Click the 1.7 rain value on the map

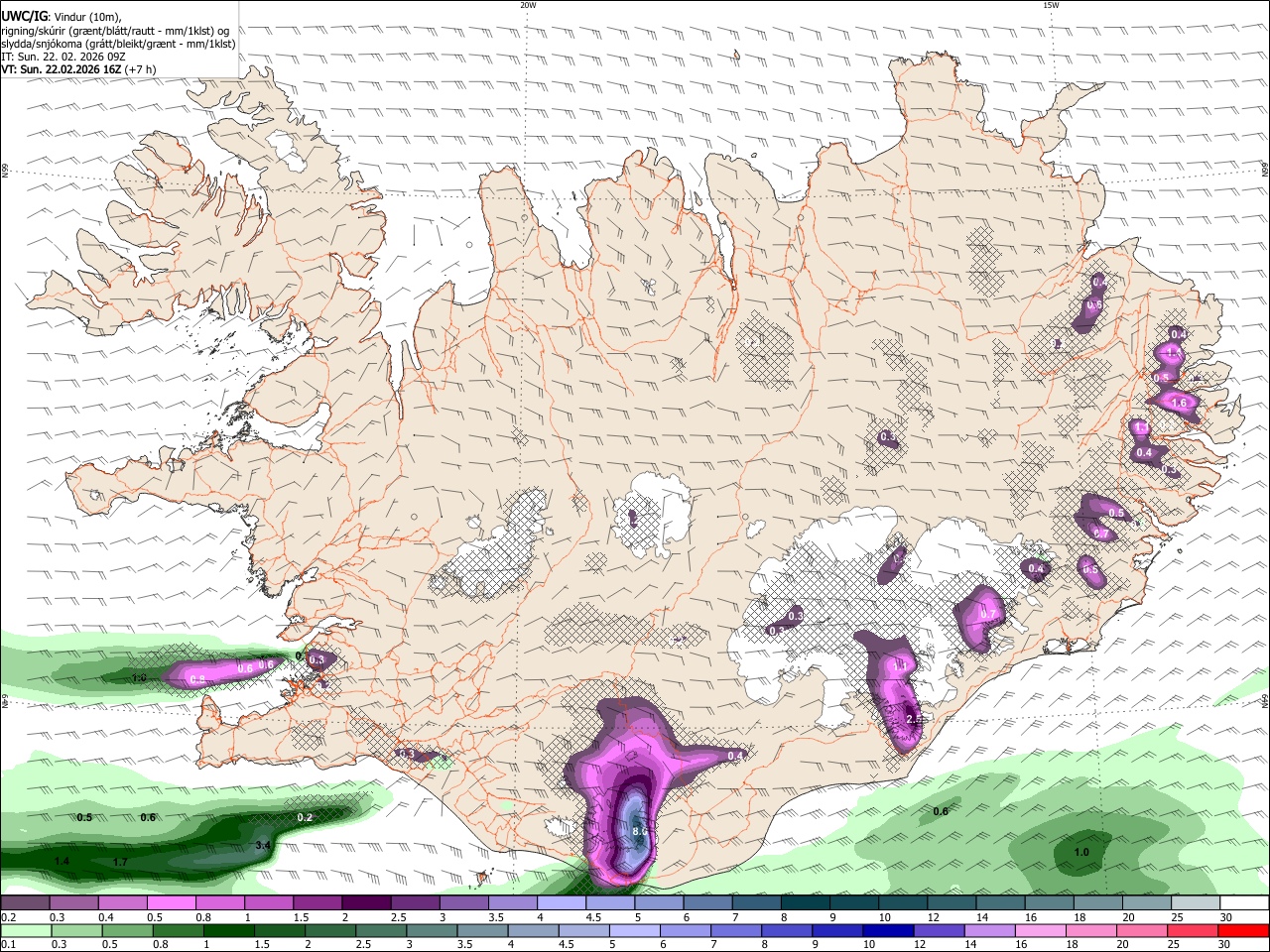pos(120,862)
